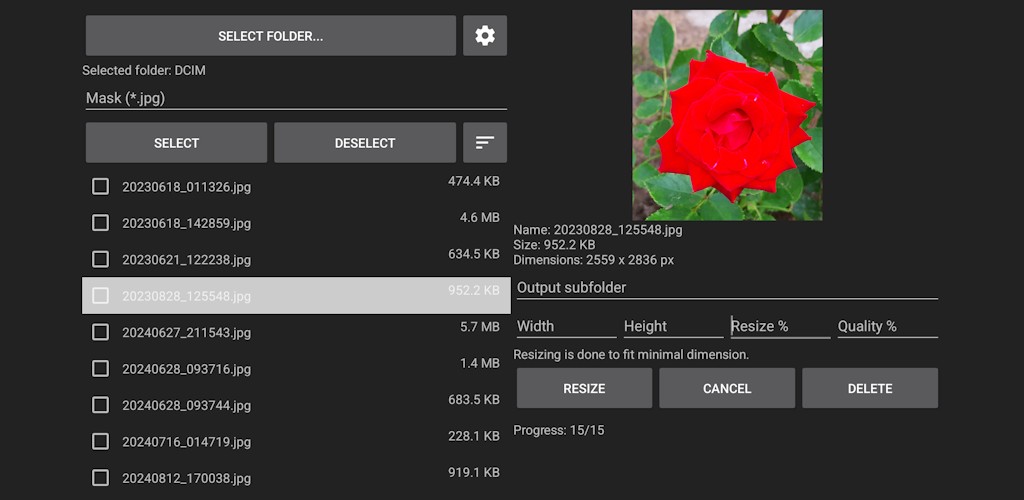
Task: Click the Quality % input
Action: tap(887, 326)
